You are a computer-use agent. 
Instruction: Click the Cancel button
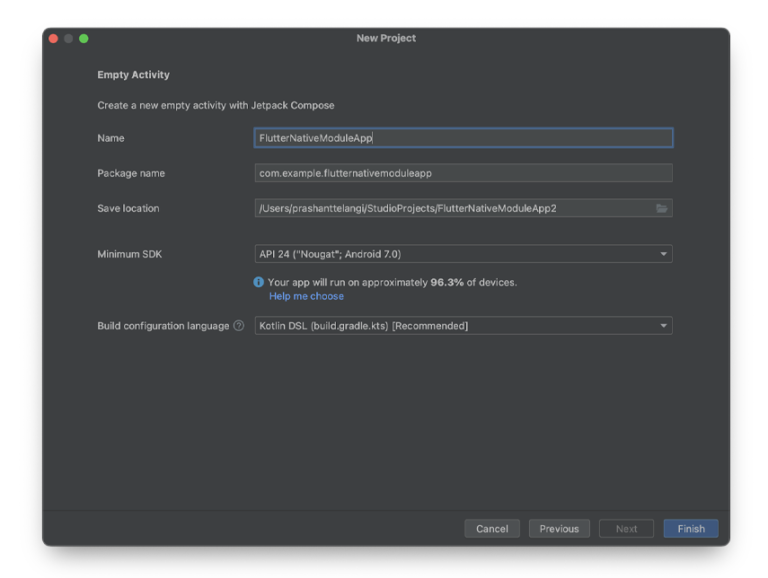tap(492, 529)
